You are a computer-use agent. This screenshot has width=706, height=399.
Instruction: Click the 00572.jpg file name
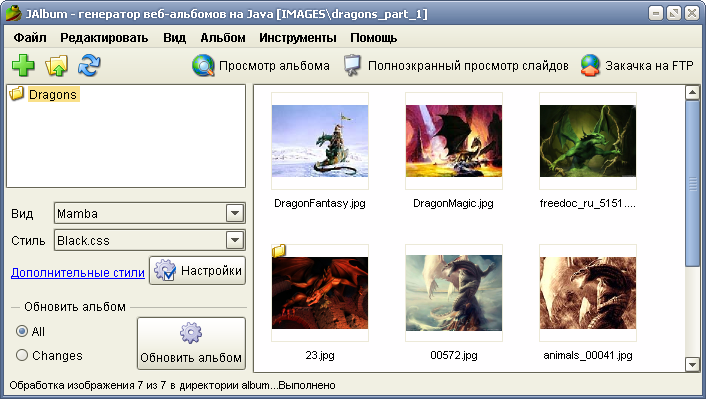454,355
